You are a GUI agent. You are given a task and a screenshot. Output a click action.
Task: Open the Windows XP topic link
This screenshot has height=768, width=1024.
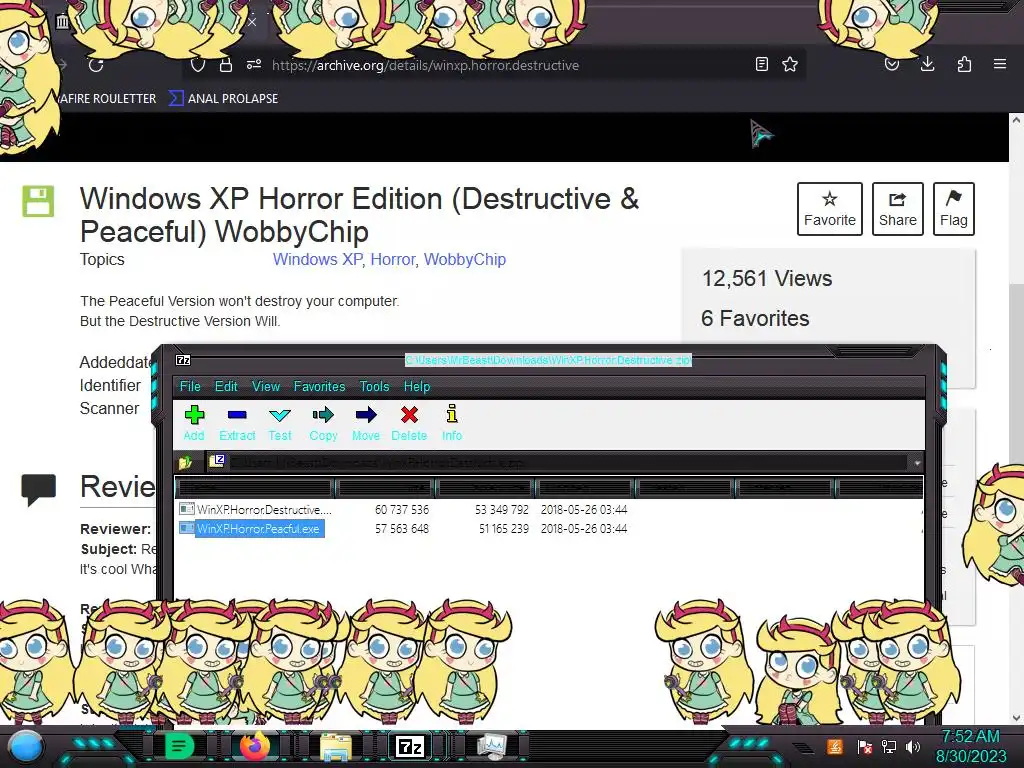coord(317,259)
